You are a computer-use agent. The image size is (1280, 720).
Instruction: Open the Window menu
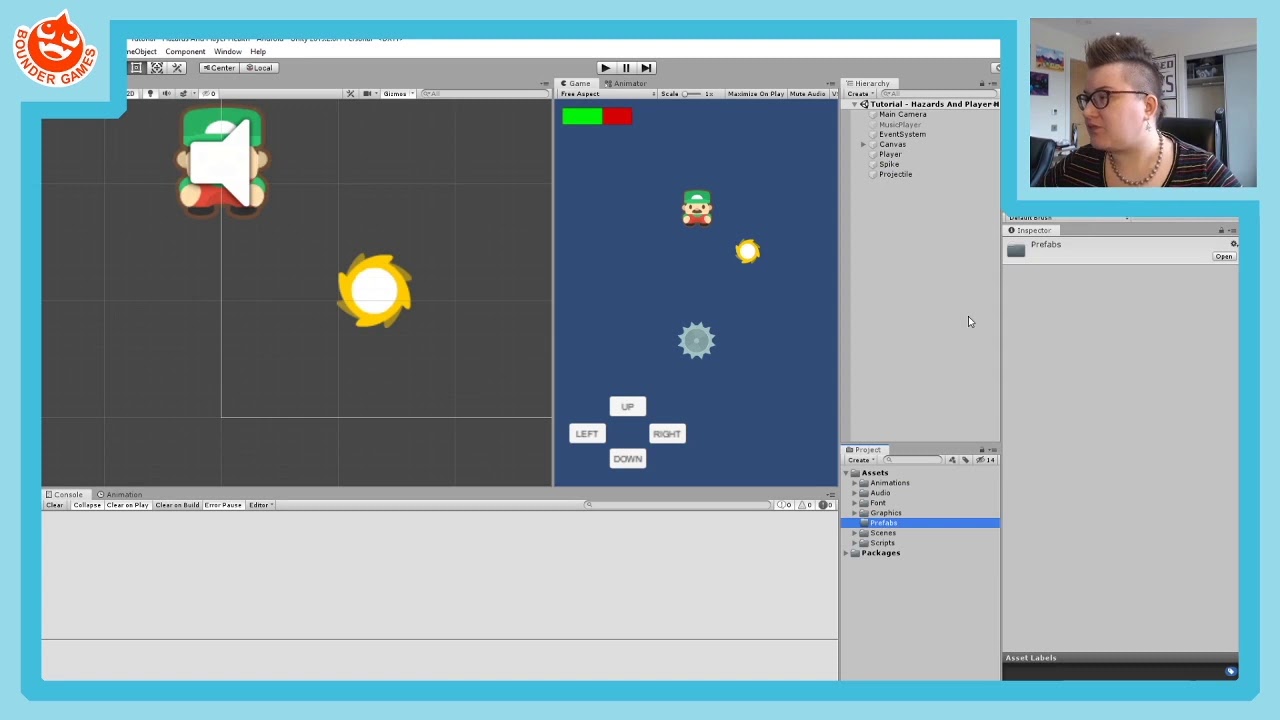pos(227,52)
